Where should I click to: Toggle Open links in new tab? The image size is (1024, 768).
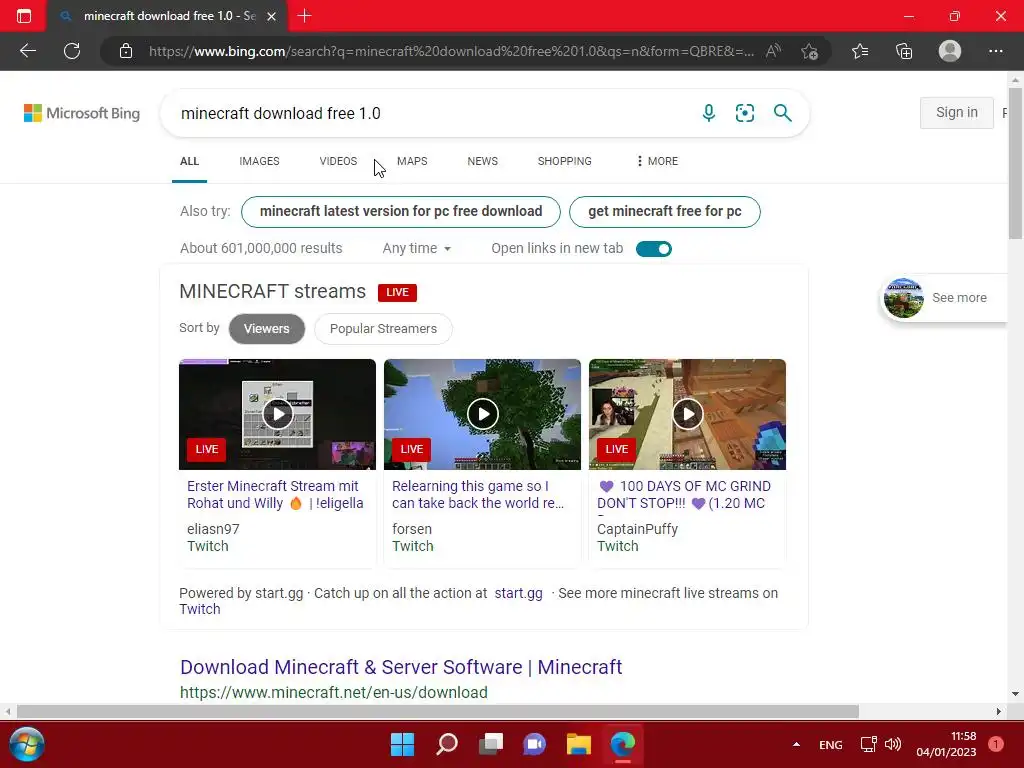(x=654, y=249)
